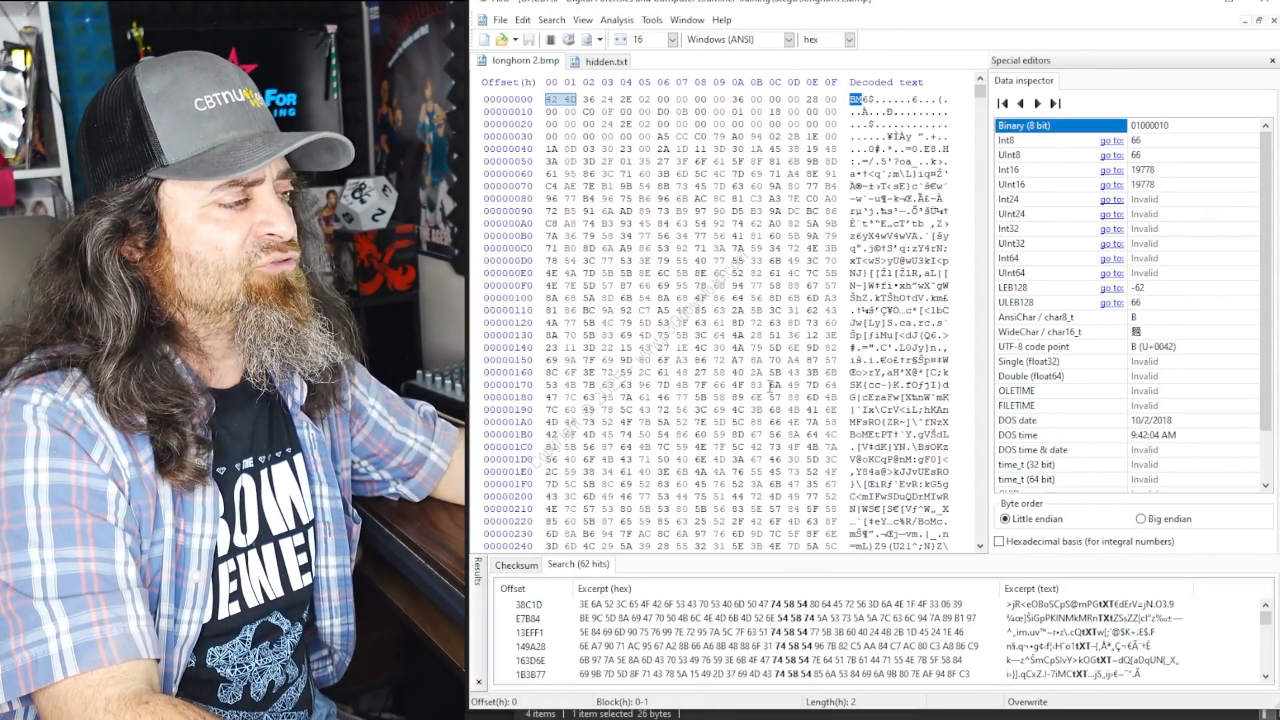
Task: Click the DOS date value 10/2/2018
Action: 1150,420
